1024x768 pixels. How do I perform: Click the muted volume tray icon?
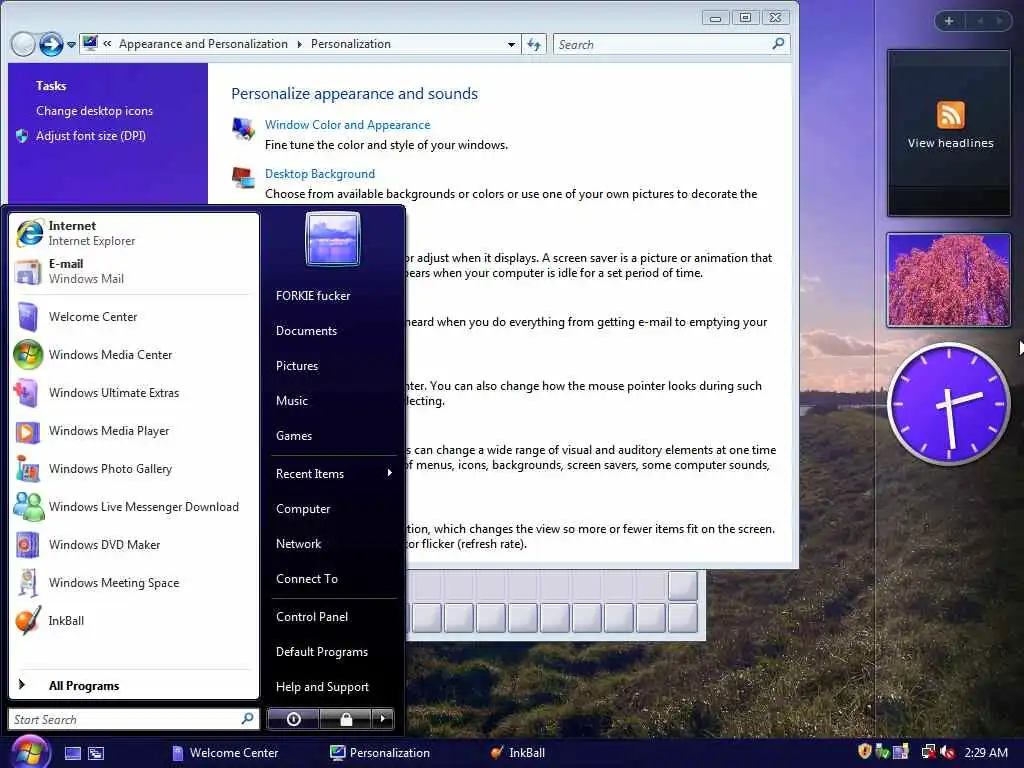coord(947,752)
